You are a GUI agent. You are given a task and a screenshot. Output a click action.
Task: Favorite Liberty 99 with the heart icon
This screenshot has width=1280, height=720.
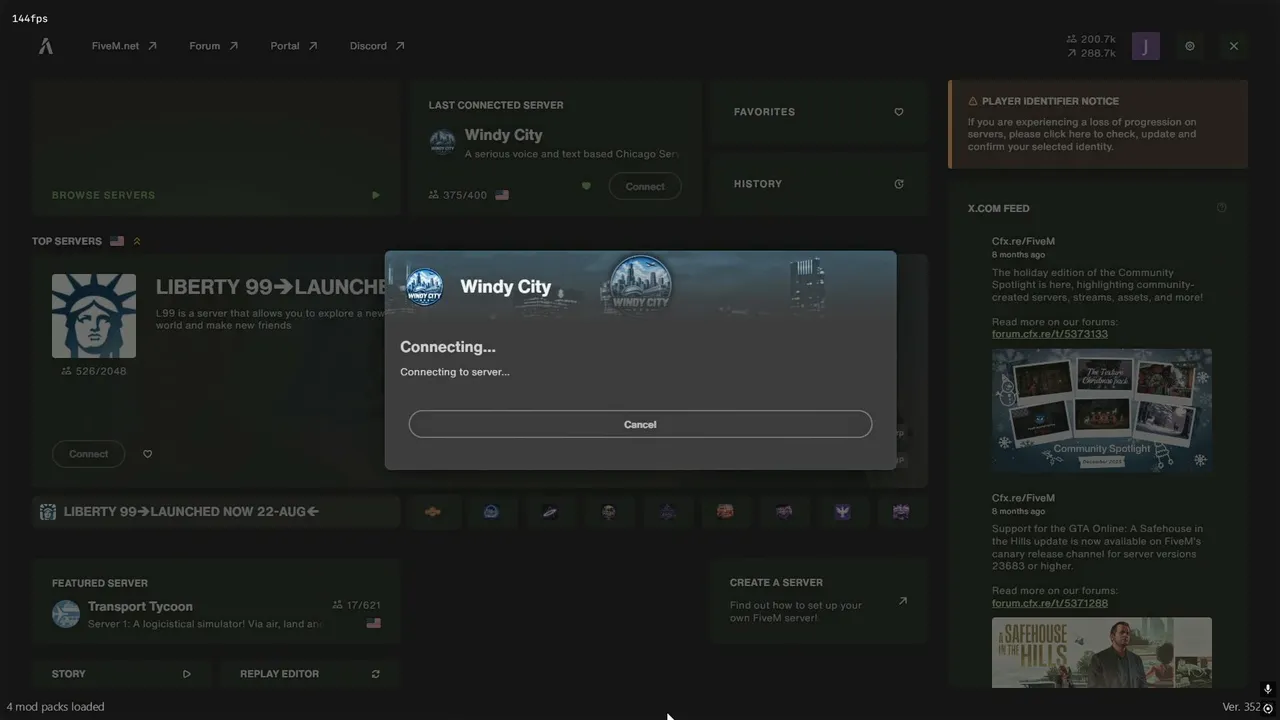pos(147,454)
